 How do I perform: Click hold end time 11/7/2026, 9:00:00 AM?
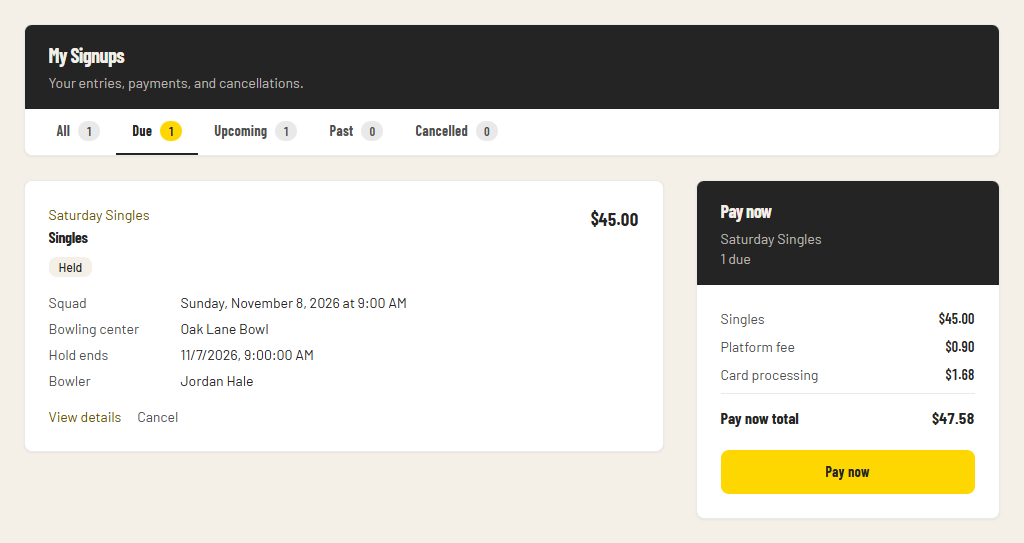247,355
